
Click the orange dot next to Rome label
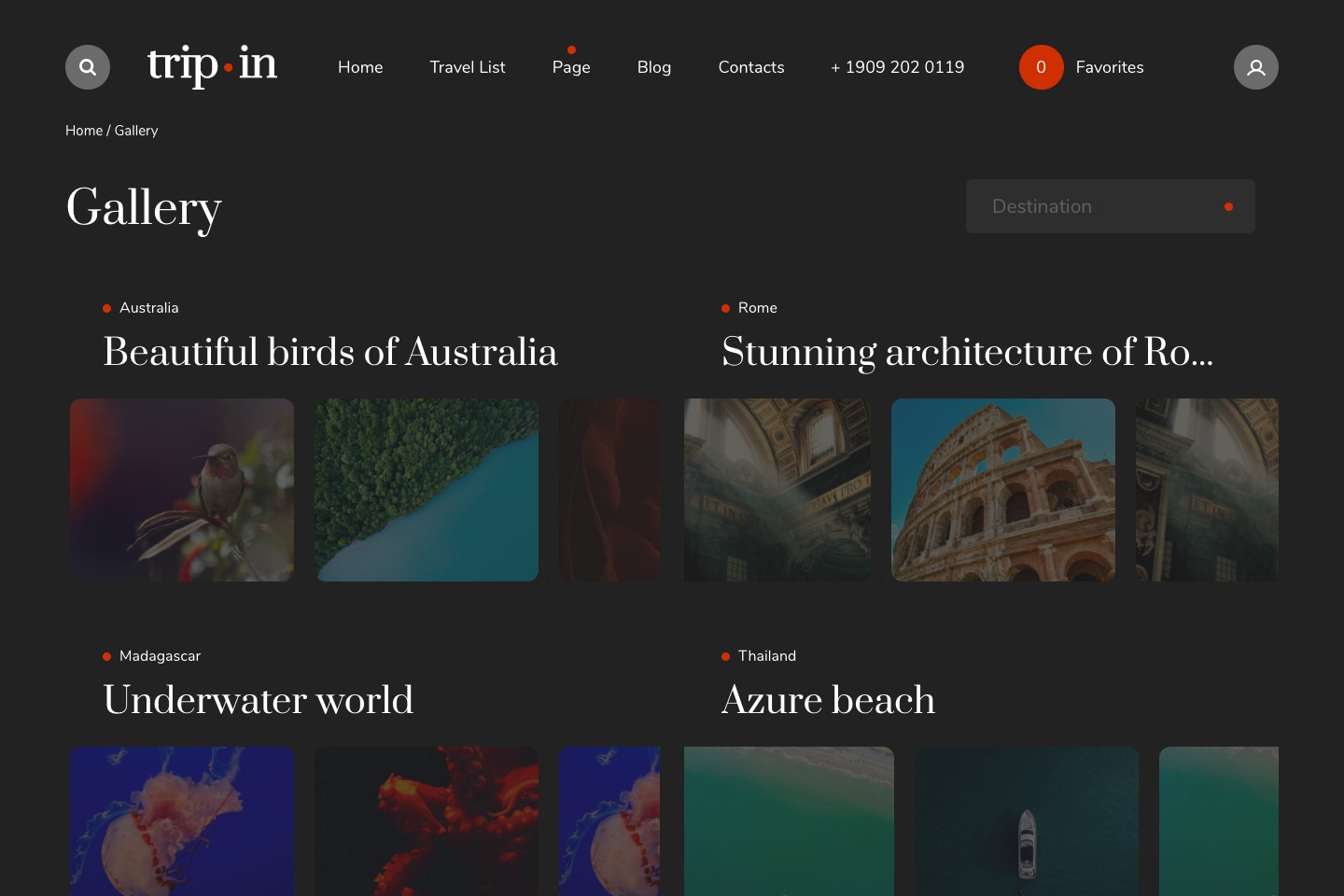(x=725, y=307)
